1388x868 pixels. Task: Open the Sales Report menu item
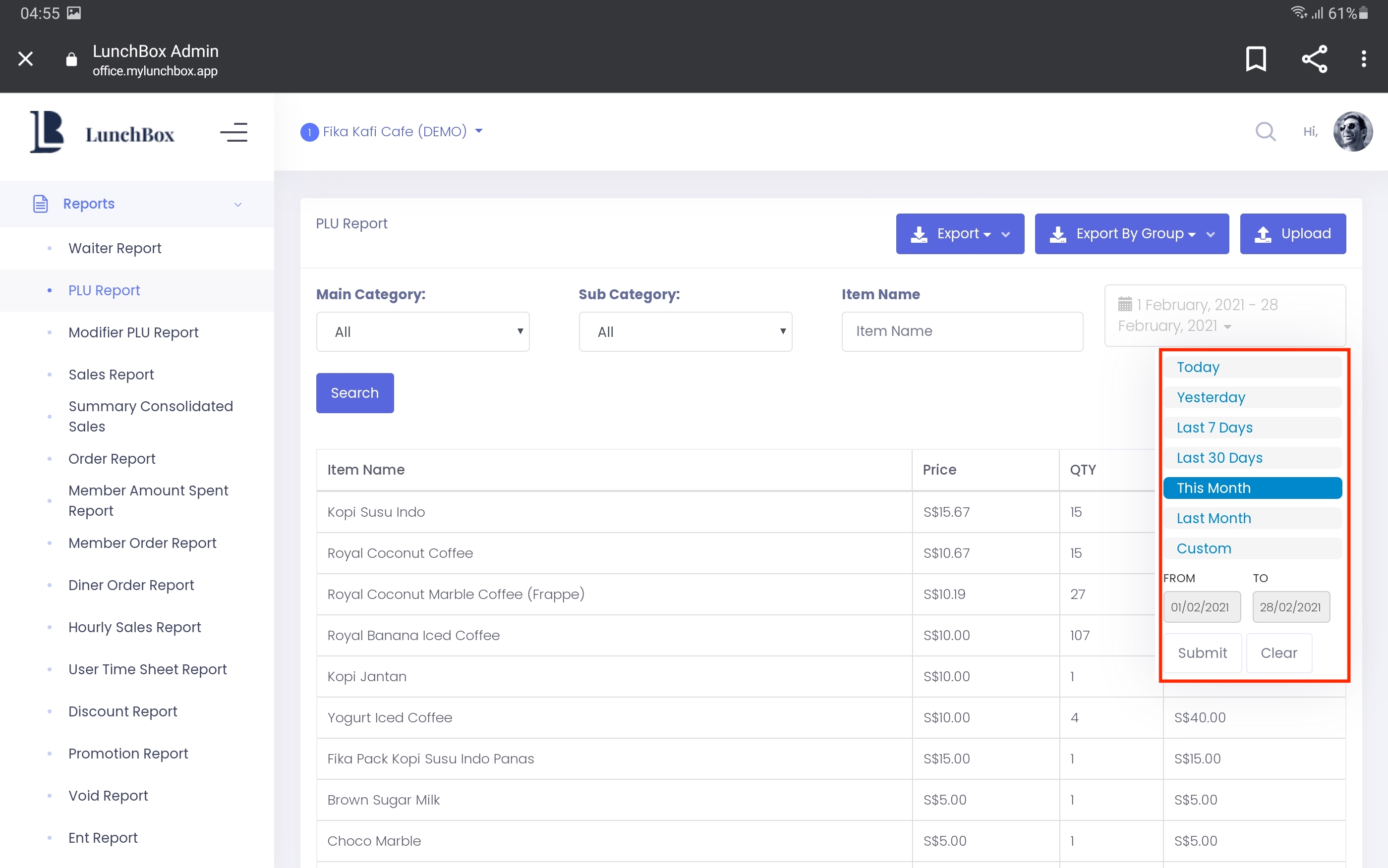[111, 374]
